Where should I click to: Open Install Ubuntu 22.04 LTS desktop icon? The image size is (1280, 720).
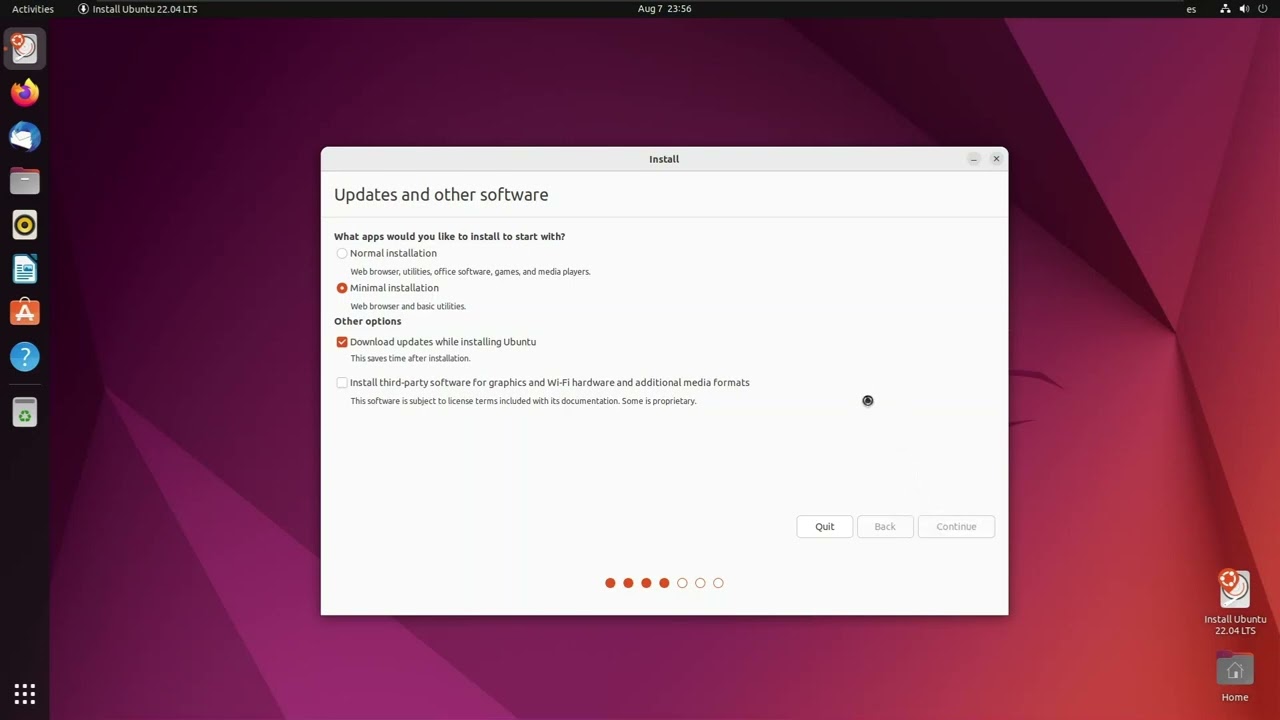click(x=1235, y=602)
